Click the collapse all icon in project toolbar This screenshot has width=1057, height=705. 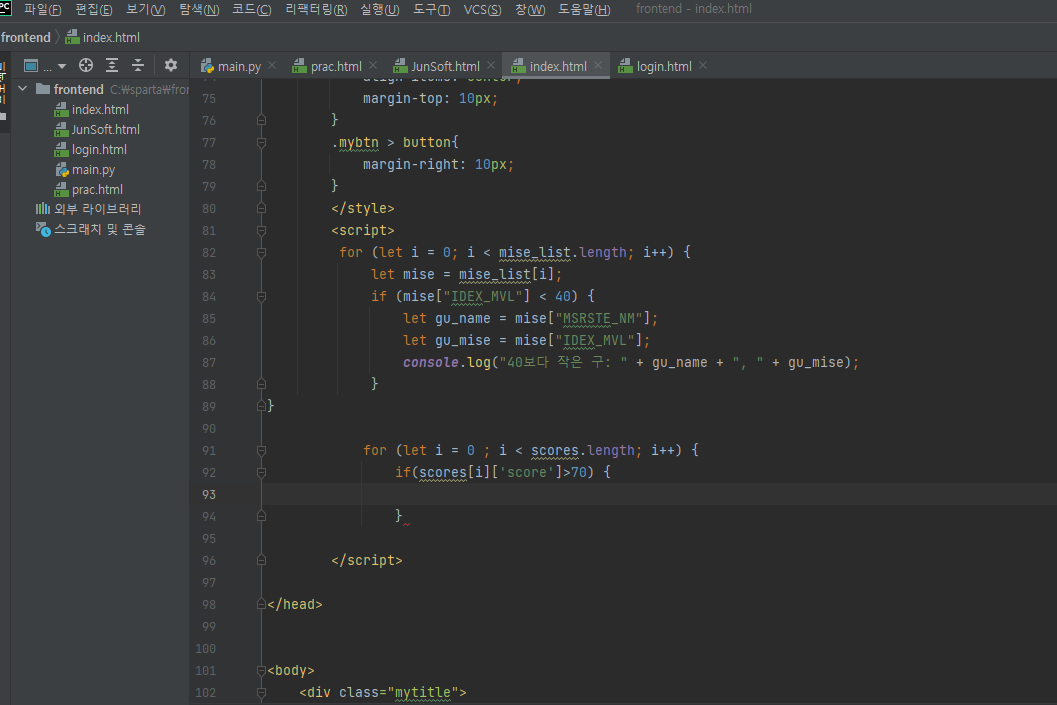138,65
